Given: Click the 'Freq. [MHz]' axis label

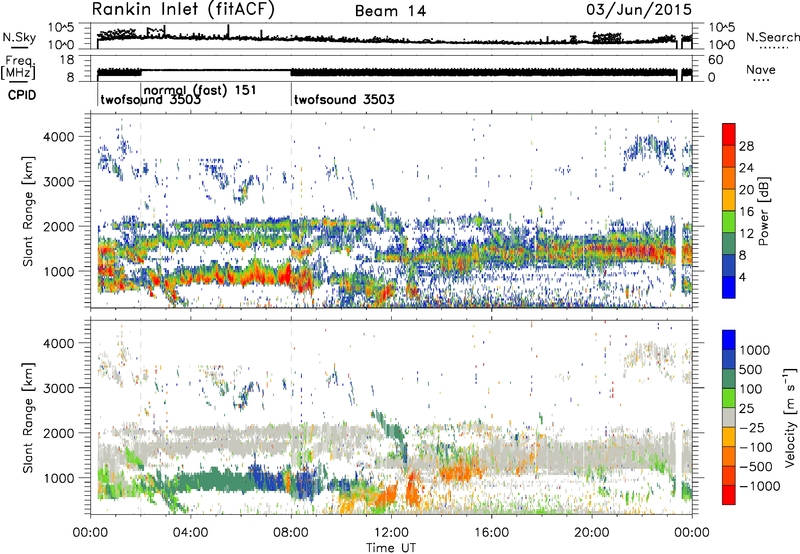Looking at the screenshot, I should tap(19, 67).
